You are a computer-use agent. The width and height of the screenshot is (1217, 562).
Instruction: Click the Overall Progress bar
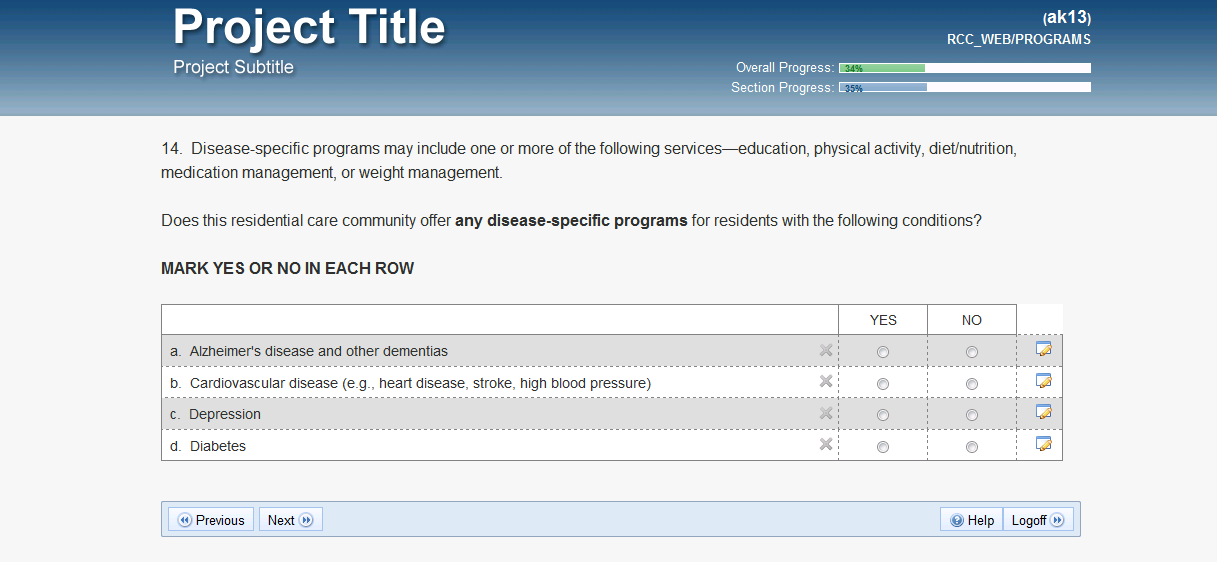pyautogui.click(x=964, y=68)
